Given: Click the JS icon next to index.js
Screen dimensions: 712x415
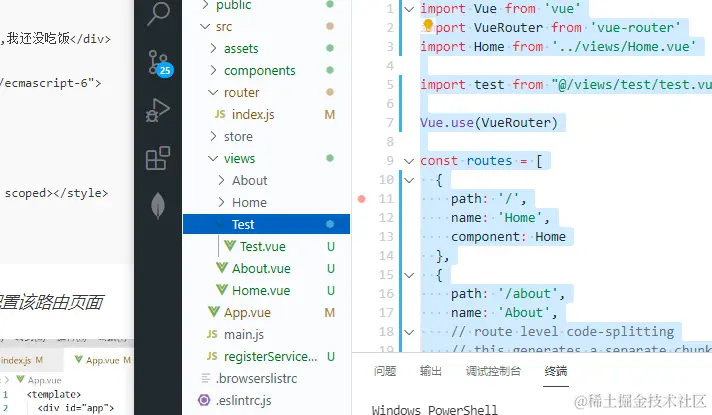Looking at the screenshot, I should point(220,114).
